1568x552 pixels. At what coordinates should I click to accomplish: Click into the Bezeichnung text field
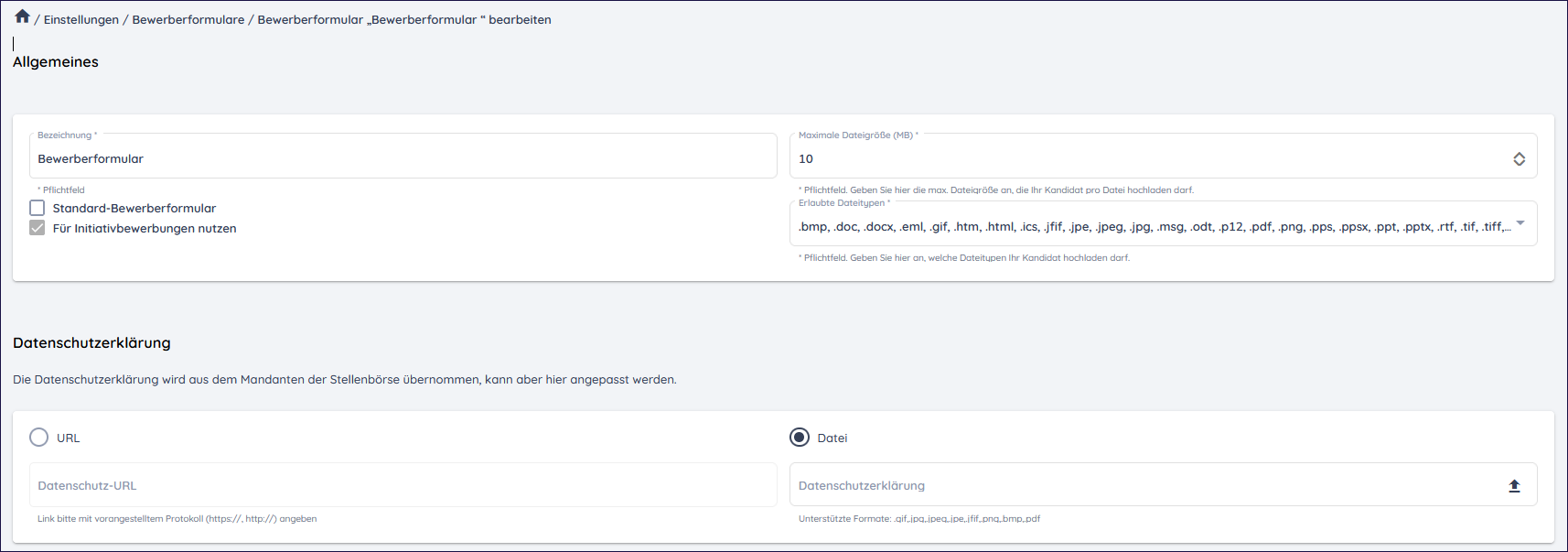403,159
